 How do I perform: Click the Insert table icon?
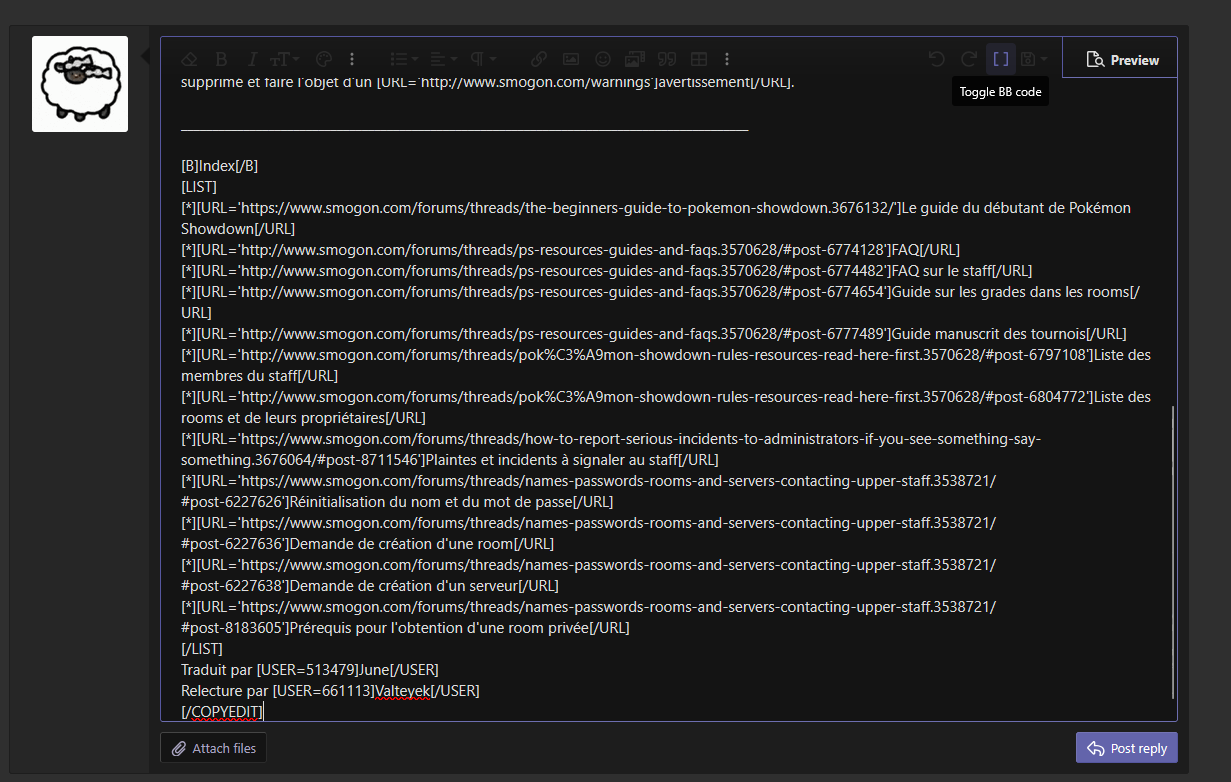699,59
